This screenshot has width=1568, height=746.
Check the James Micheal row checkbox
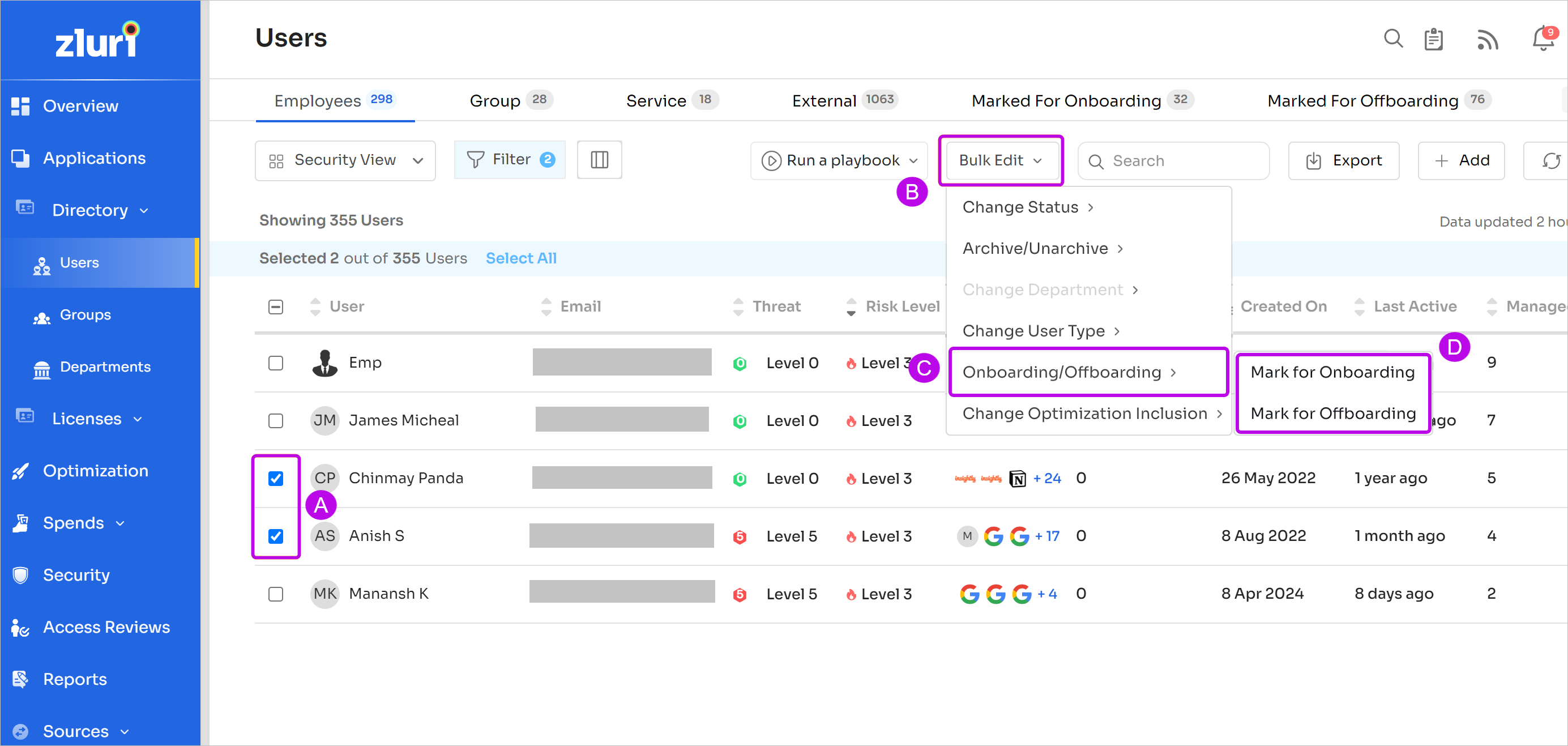click(276, 421)
